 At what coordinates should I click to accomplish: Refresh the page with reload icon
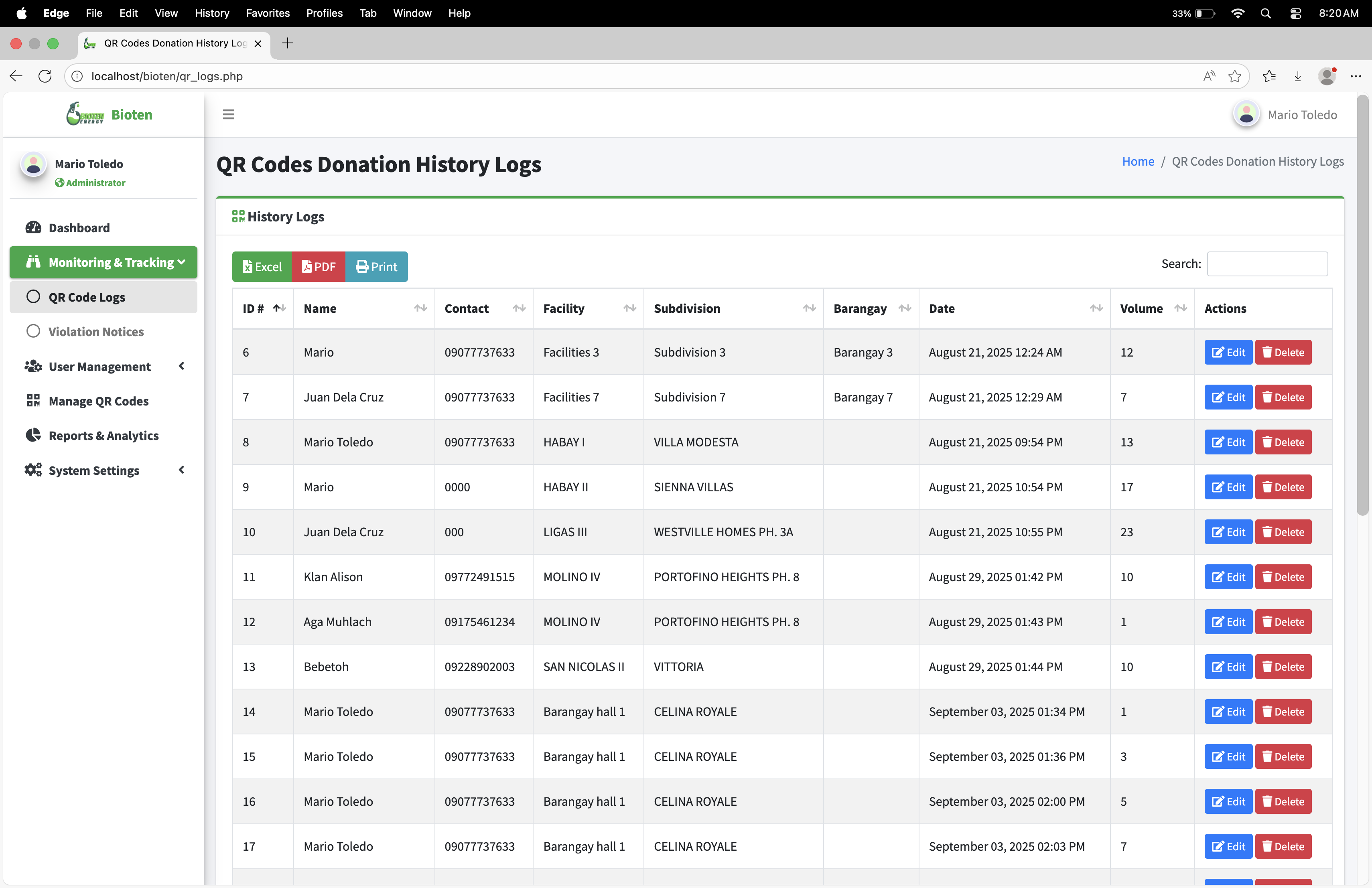click(x=45, y=76)
